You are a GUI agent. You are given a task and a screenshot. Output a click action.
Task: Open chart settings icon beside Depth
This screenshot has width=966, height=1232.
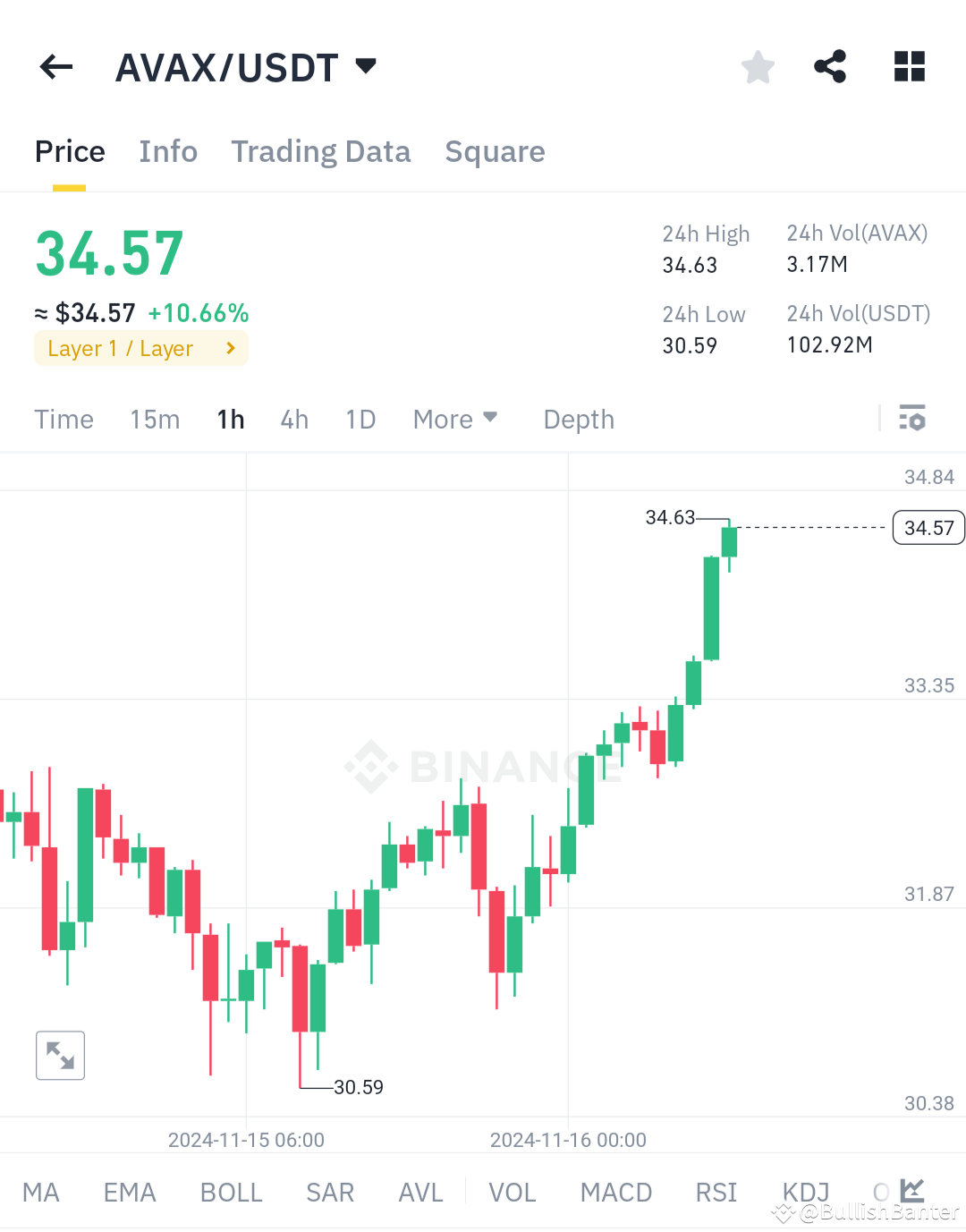click(x=911, y=419)
